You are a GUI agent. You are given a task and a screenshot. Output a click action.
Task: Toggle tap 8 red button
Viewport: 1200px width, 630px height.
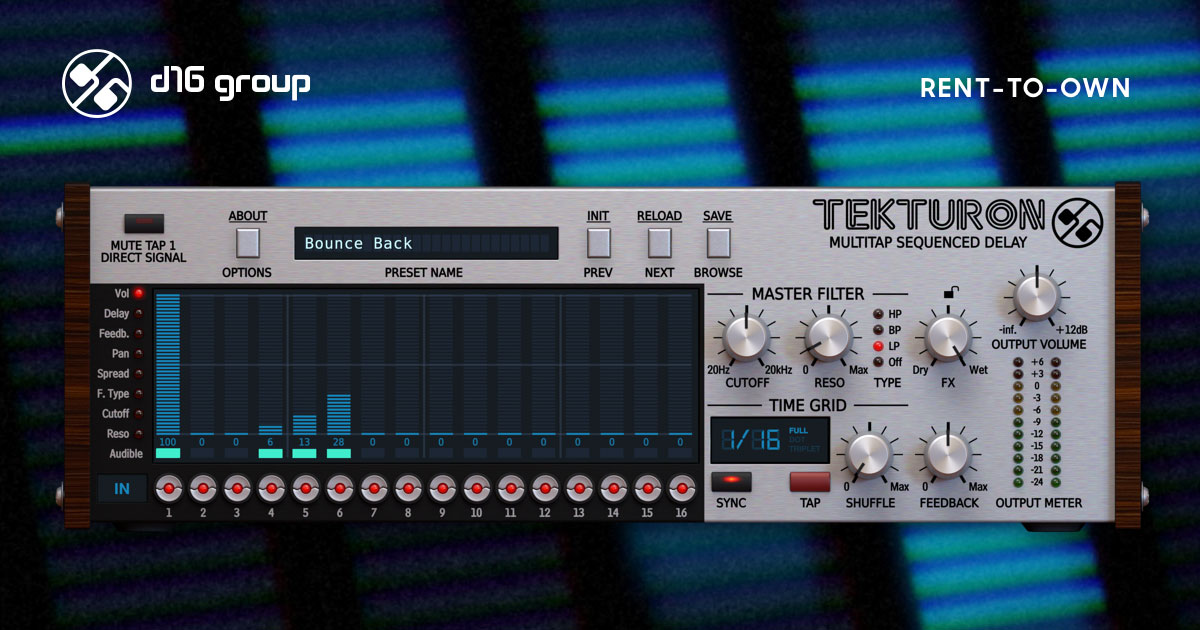click(x=407, y=488)
